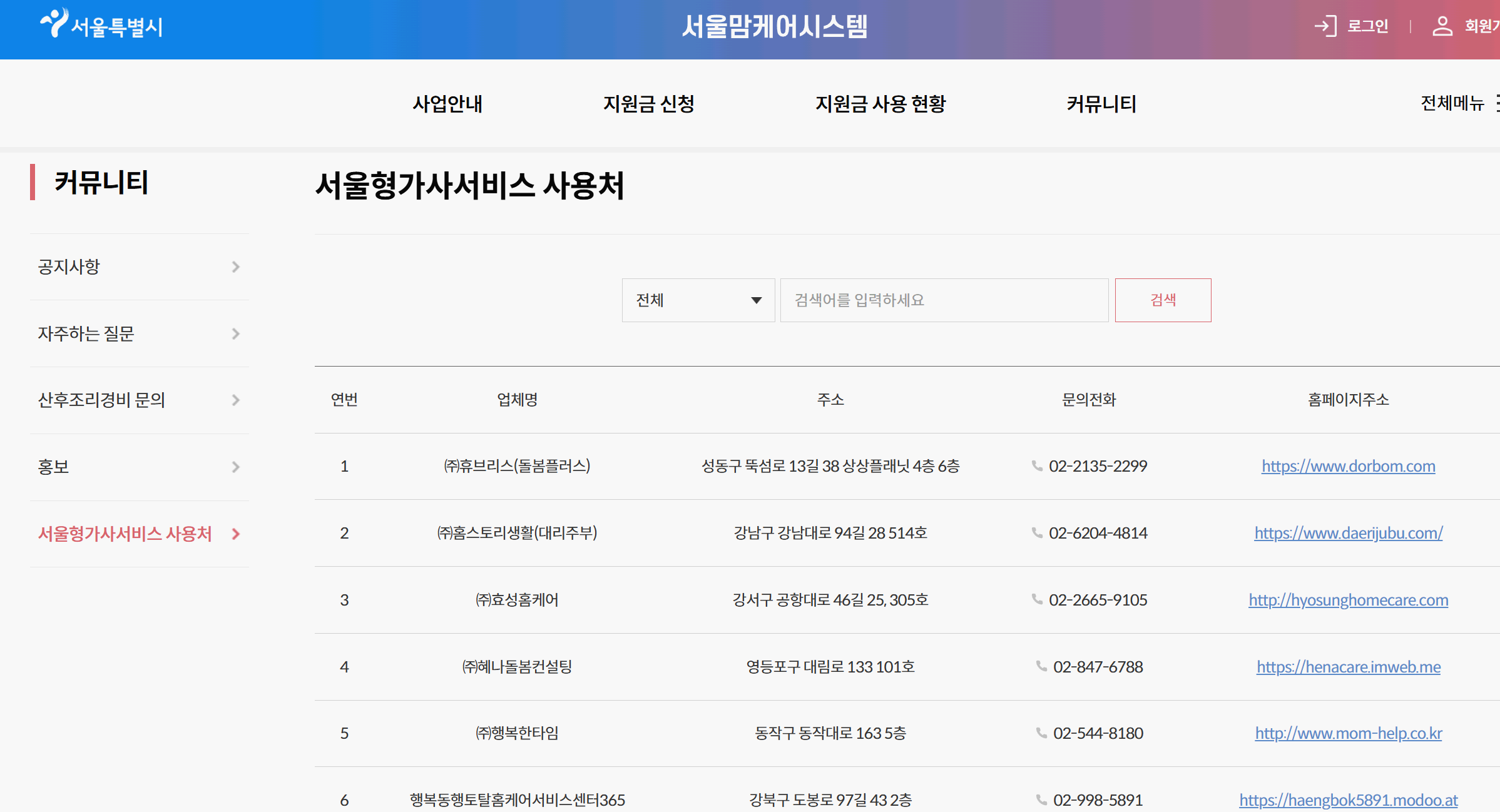Select 산후조리경비 문의 in sidebar
The image size is (1500, 812).
pos(101,400)
